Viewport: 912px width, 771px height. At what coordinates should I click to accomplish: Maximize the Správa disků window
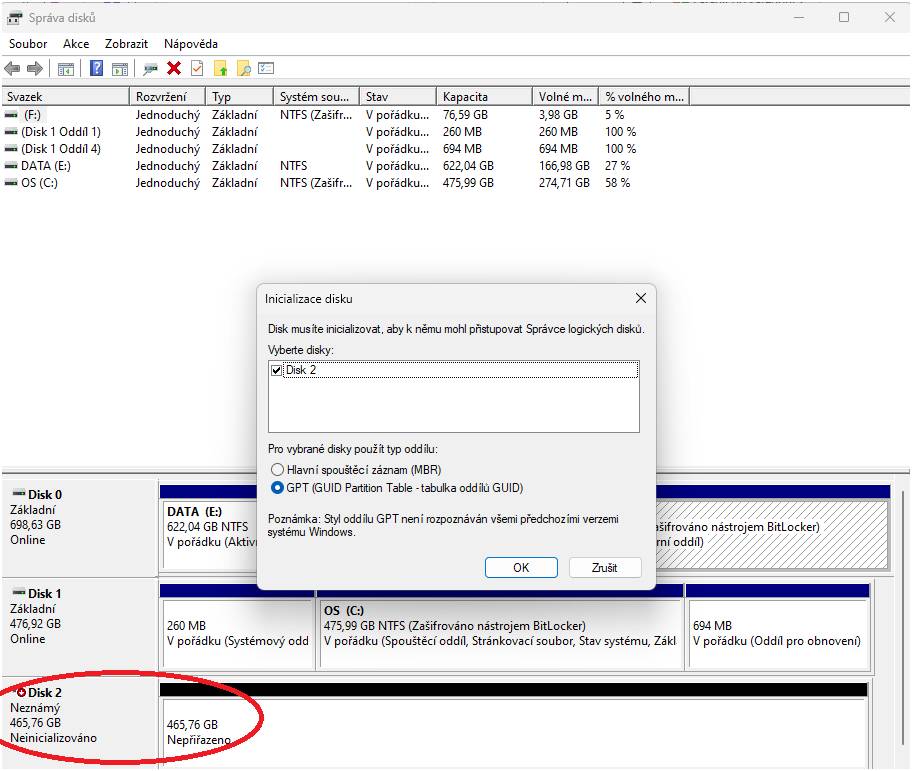point(844,17)
